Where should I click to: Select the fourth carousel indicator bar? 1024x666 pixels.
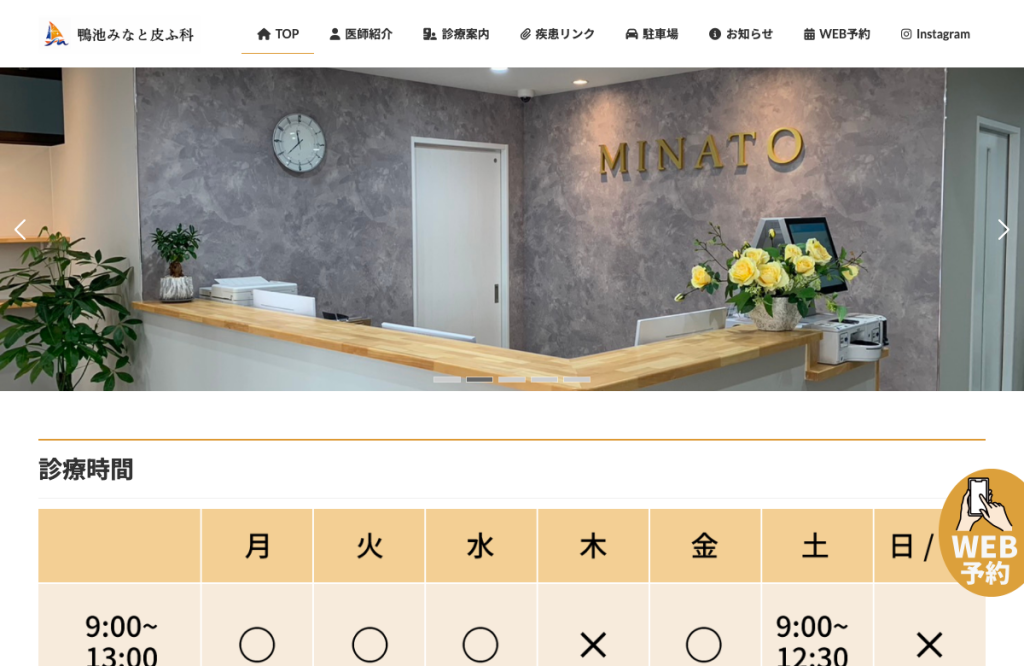tap(545, 379)
